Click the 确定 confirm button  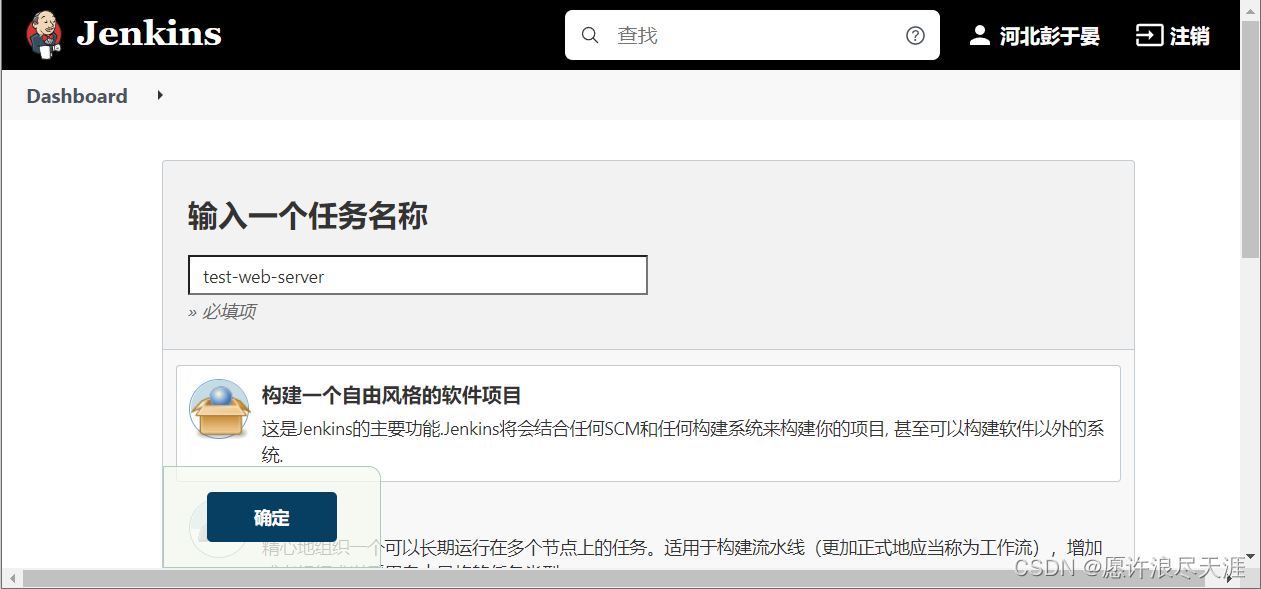tap(272, 517)
